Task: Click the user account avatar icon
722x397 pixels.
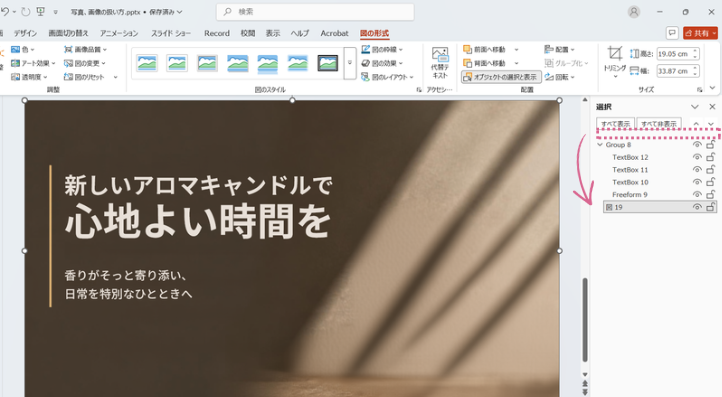Action: (x=634, y=12)
